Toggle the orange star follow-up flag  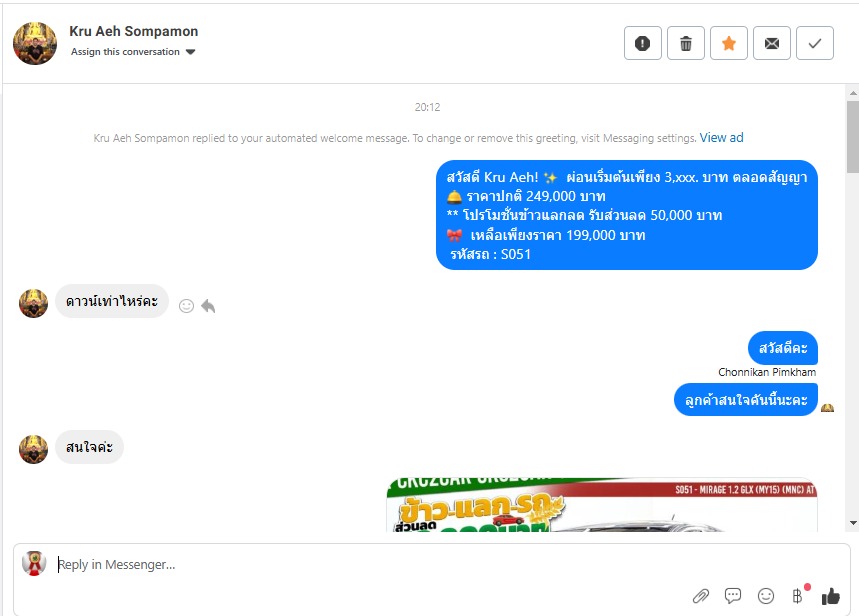pyautogui.click(x=729, y=43)
